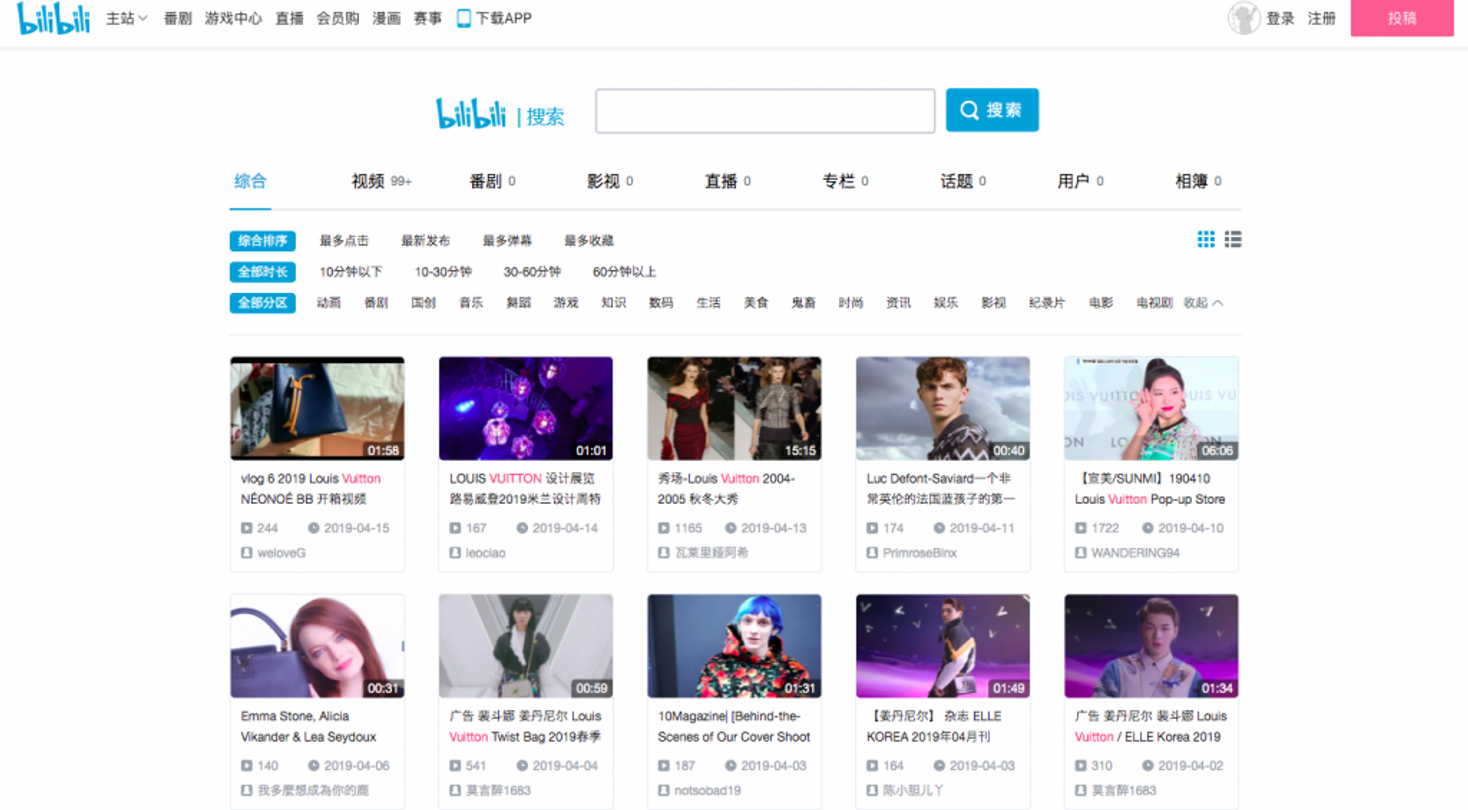This screenshot has height=810, width=1468.
Task: Click play count icon for weloveG video
Action: click(x=246, y=528)
